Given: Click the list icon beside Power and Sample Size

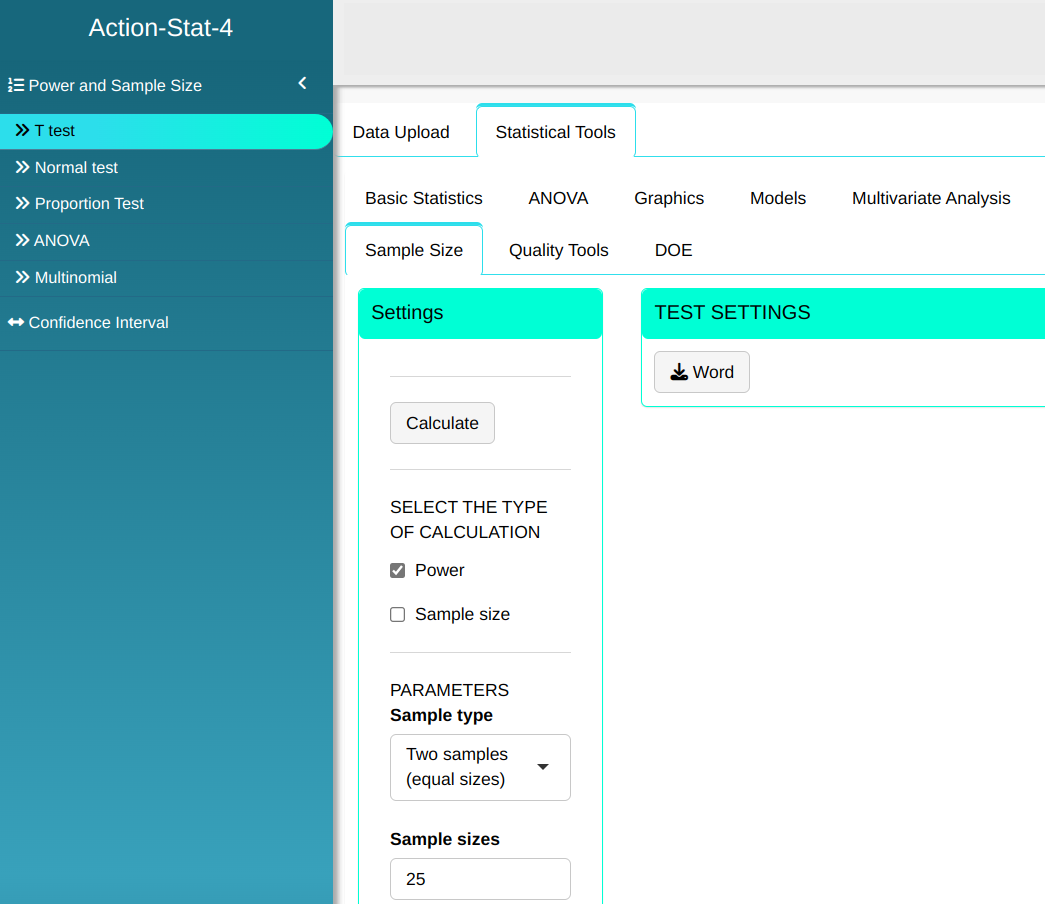Looking at the screenshot, I should click(x=16, y=85).
